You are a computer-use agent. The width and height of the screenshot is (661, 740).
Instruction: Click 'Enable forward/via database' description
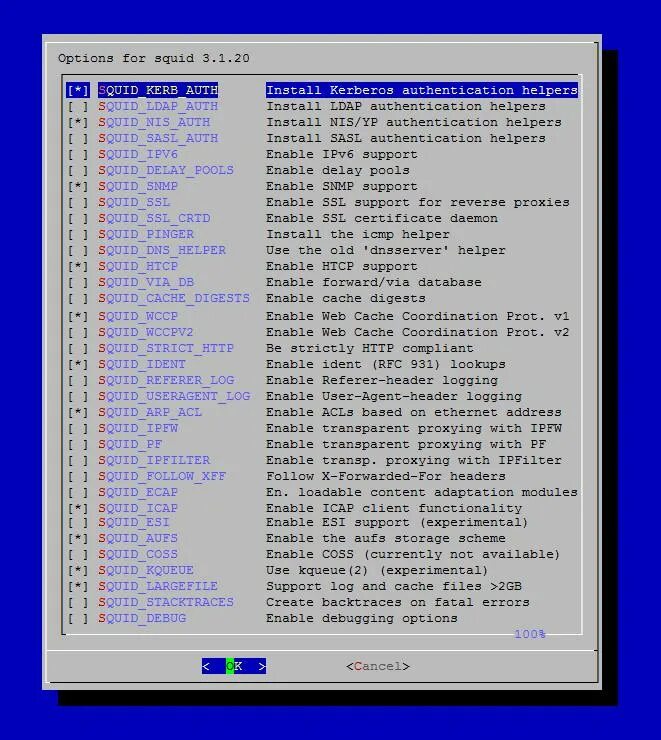click(374, 283)
